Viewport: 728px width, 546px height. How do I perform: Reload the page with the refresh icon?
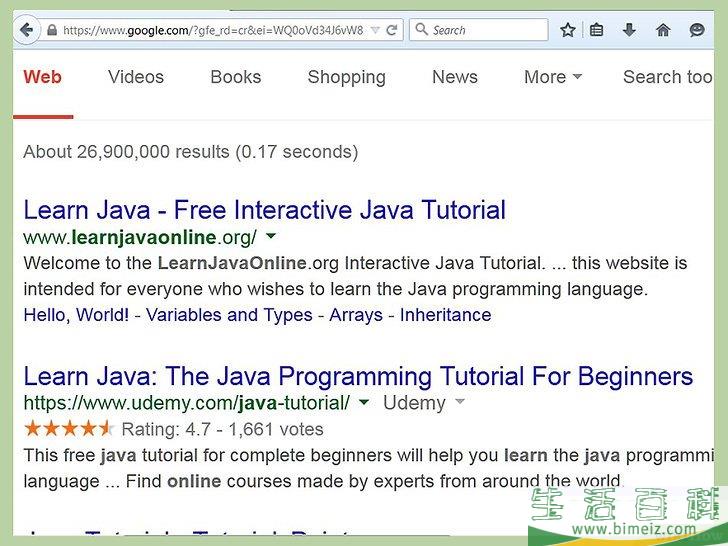tap(392, 30)
